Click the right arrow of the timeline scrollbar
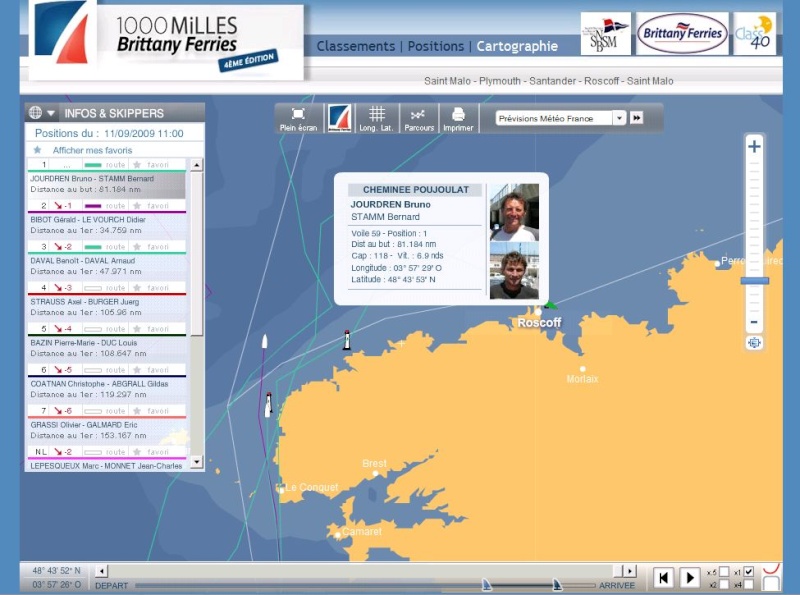This screenshot has width=800, height=595. 631,571
